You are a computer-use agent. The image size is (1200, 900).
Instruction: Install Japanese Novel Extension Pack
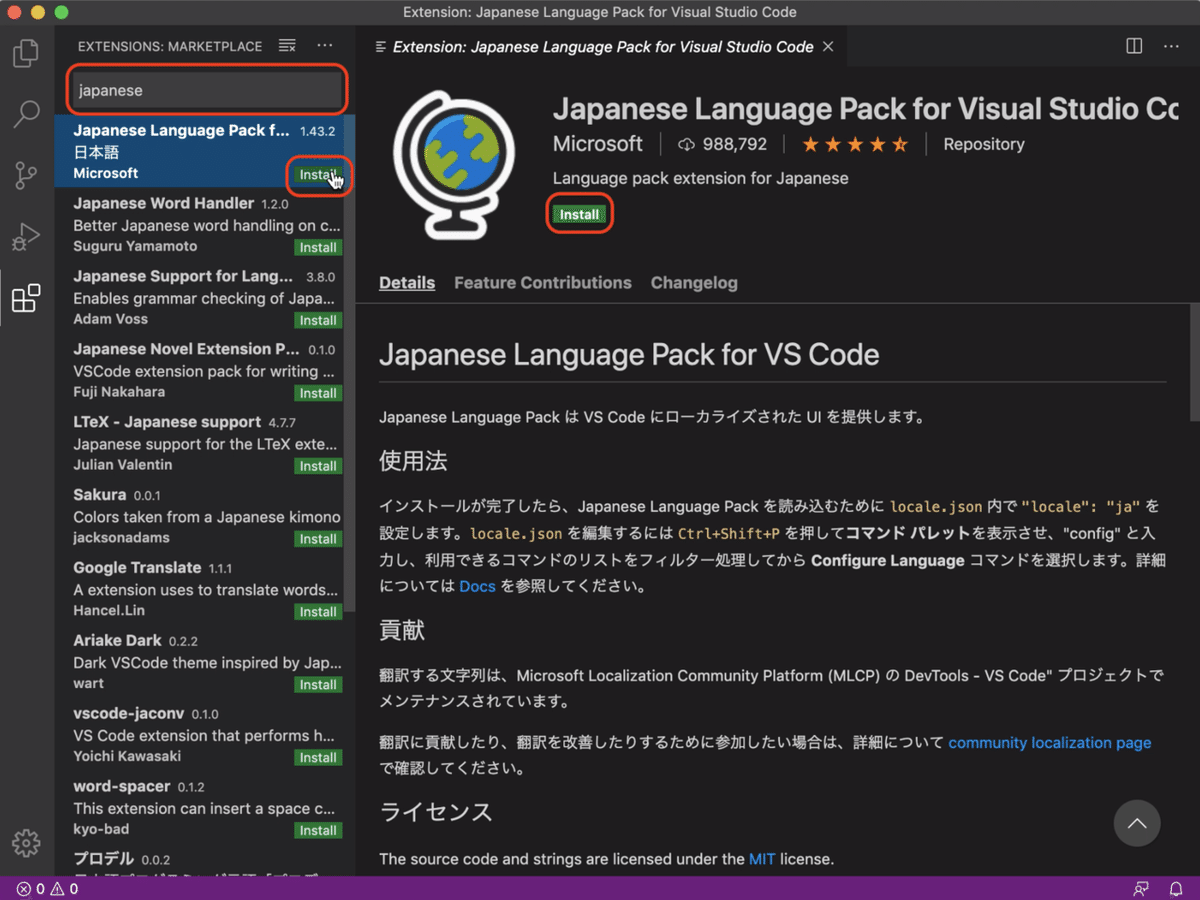click(318, 394)
